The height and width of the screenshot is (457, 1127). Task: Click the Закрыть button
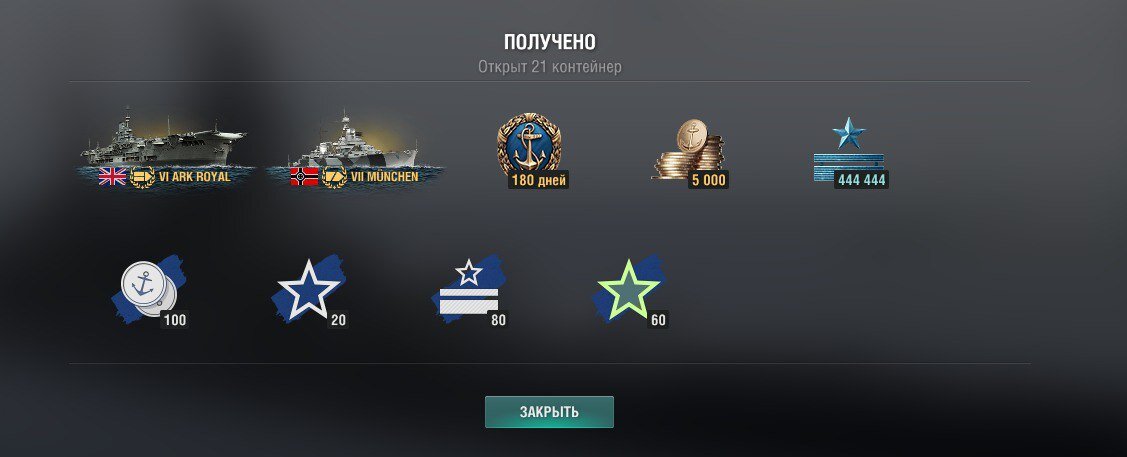pos(549,412)
